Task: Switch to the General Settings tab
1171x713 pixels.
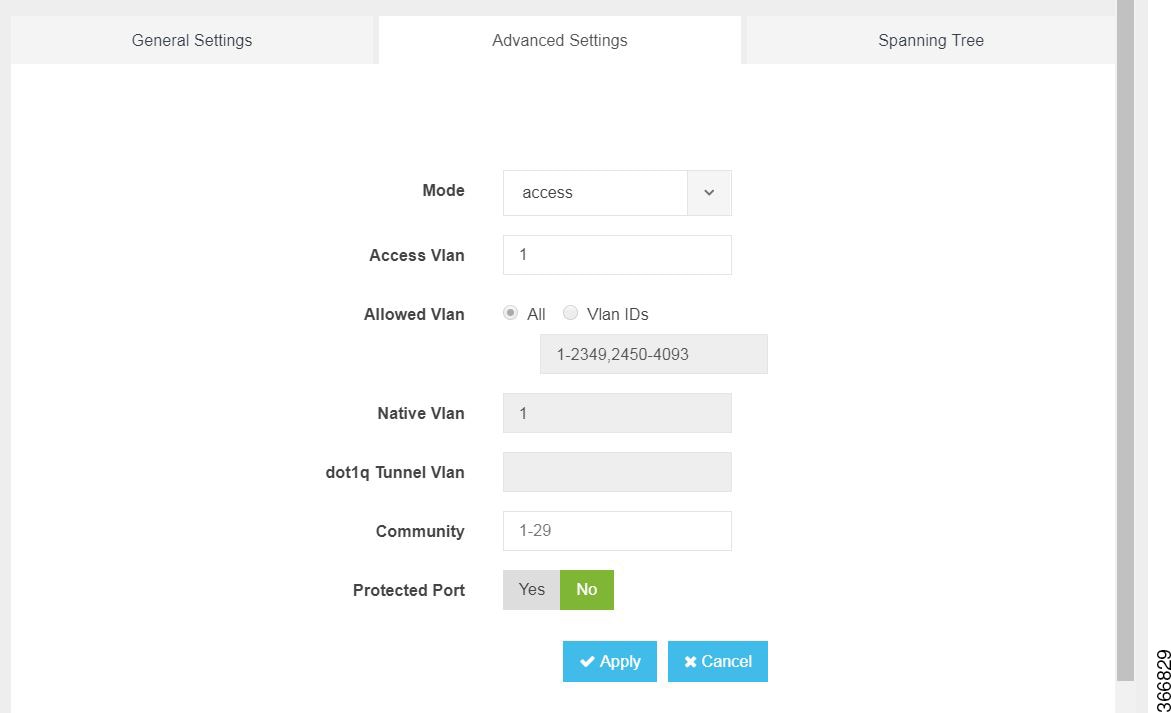Action: 192,40
